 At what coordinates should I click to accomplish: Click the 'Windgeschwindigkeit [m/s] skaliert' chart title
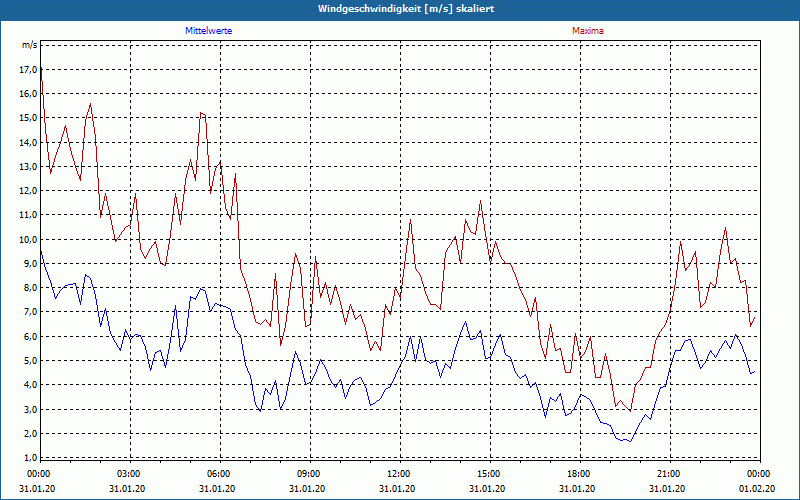pos(406,9)
